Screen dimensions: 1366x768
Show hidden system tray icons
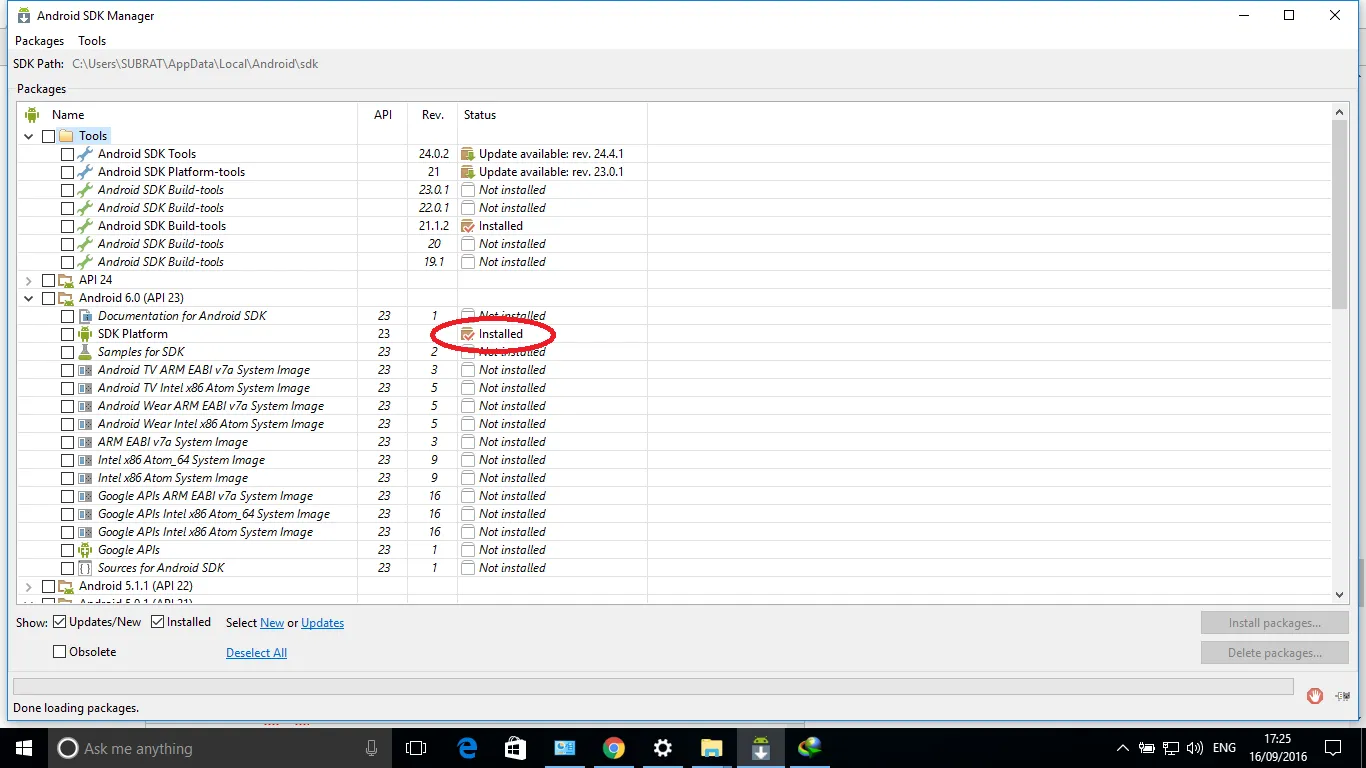pyautogui.click(x=1122, y=748)
